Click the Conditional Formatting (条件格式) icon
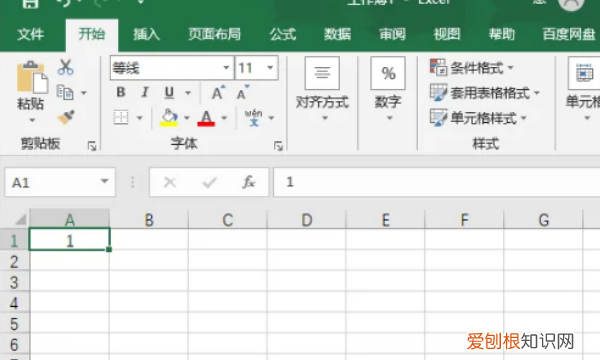Screen dimensions: 600x360 (x=438, y=67)
